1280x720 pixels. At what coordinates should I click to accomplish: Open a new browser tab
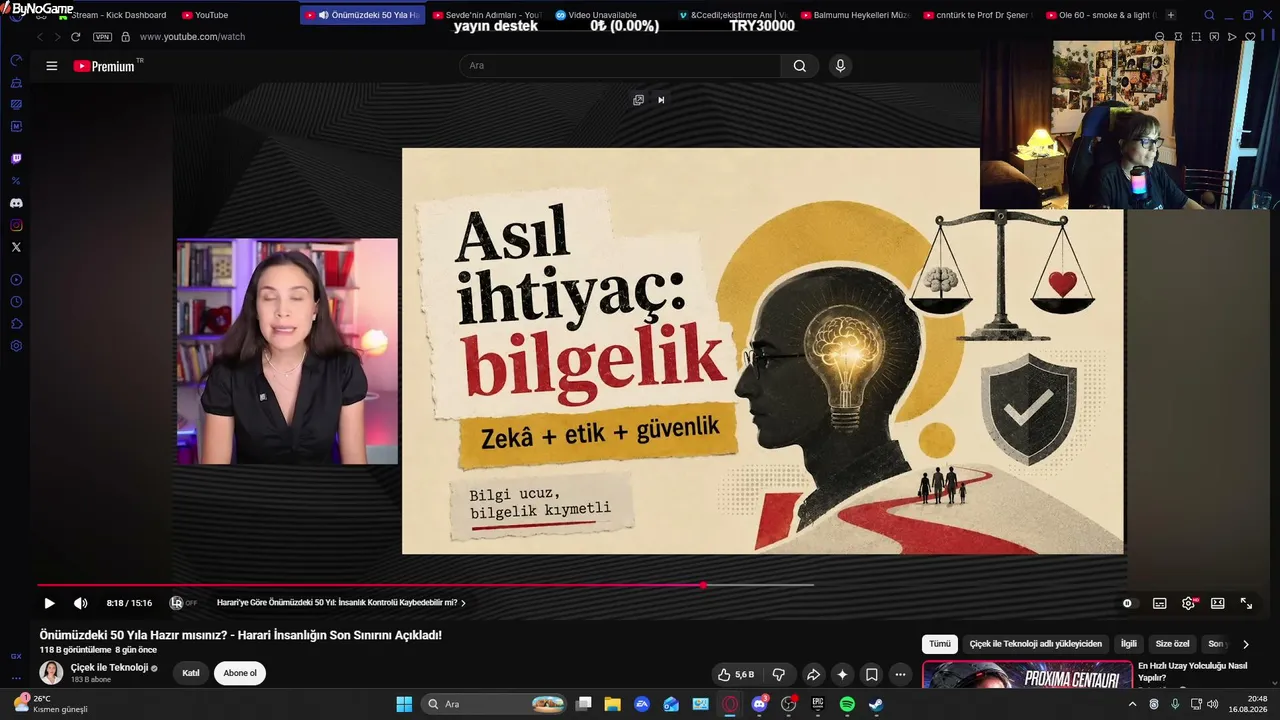(x=1171, y=15)
